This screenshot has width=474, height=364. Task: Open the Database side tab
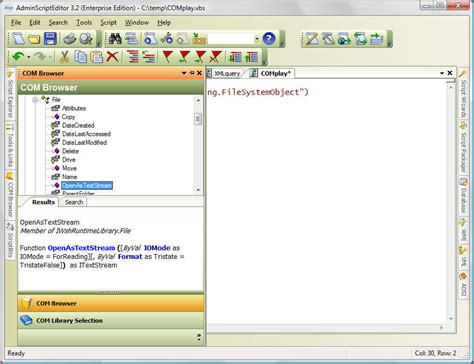[x=463, y=196]
